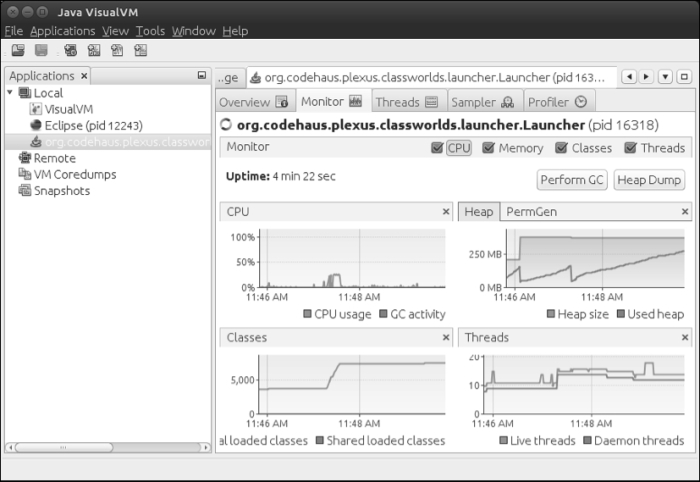The image size is (700, 482).
Task: Open the File menu
Action: [14, 31]
